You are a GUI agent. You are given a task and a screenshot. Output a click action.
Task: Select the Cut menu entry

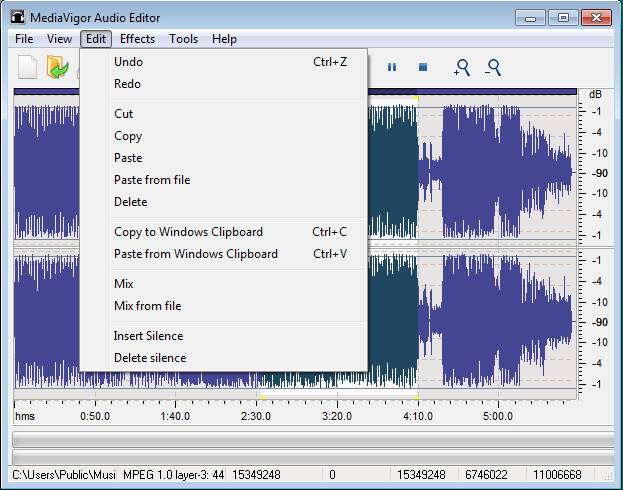point(123,114)
